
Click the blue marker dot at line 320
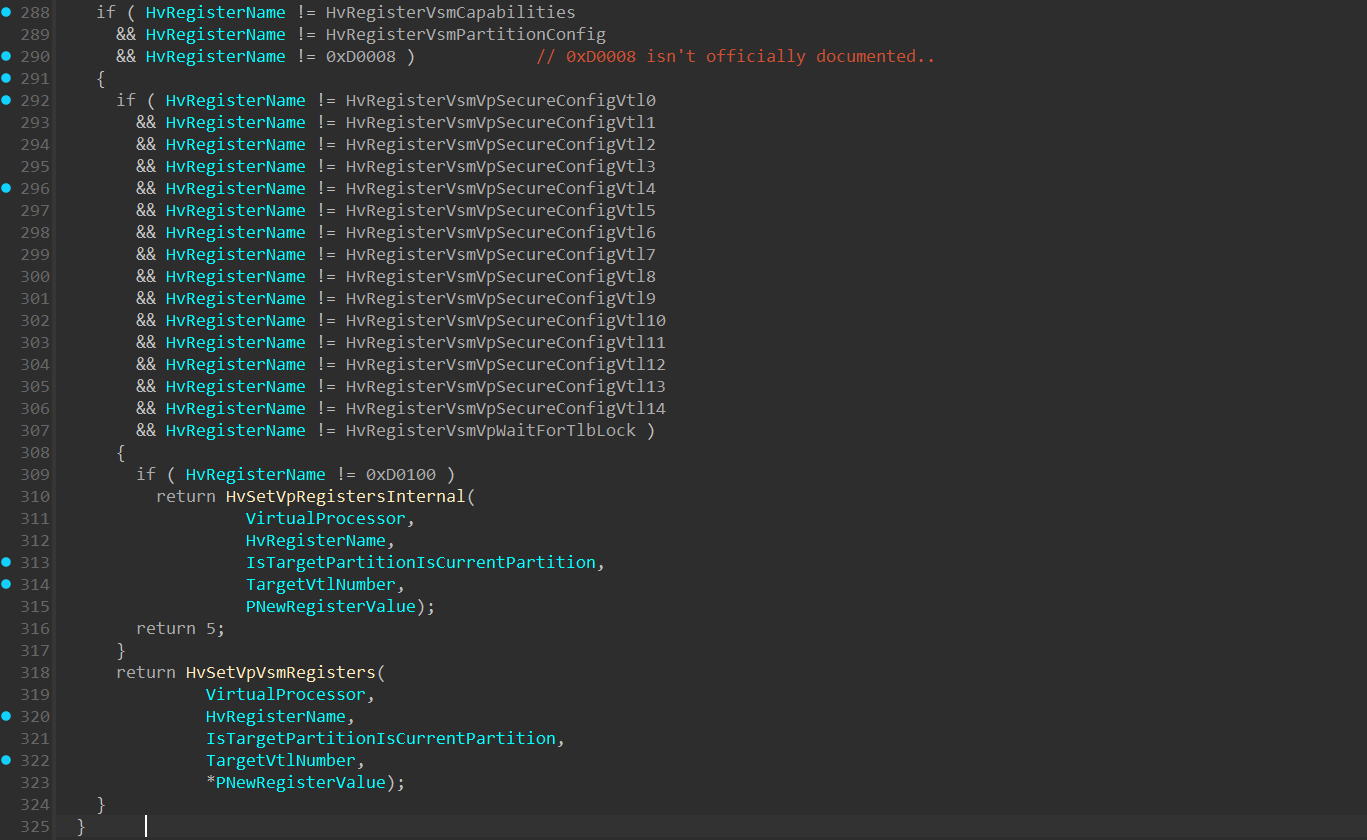(x=6, y=716)
